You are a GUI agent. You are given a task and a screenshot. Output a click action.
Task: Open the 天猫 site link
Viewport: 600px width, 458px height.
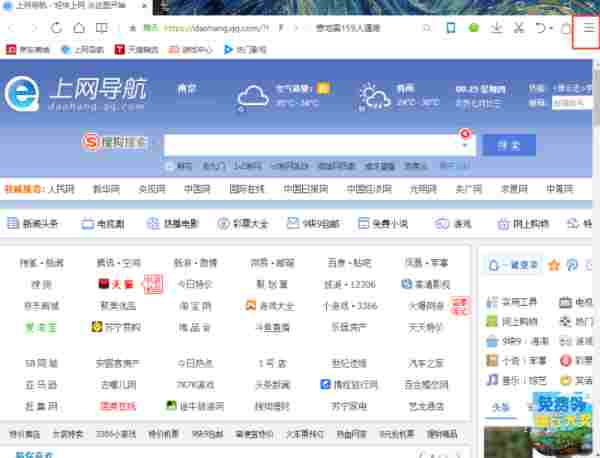(116, 284)
